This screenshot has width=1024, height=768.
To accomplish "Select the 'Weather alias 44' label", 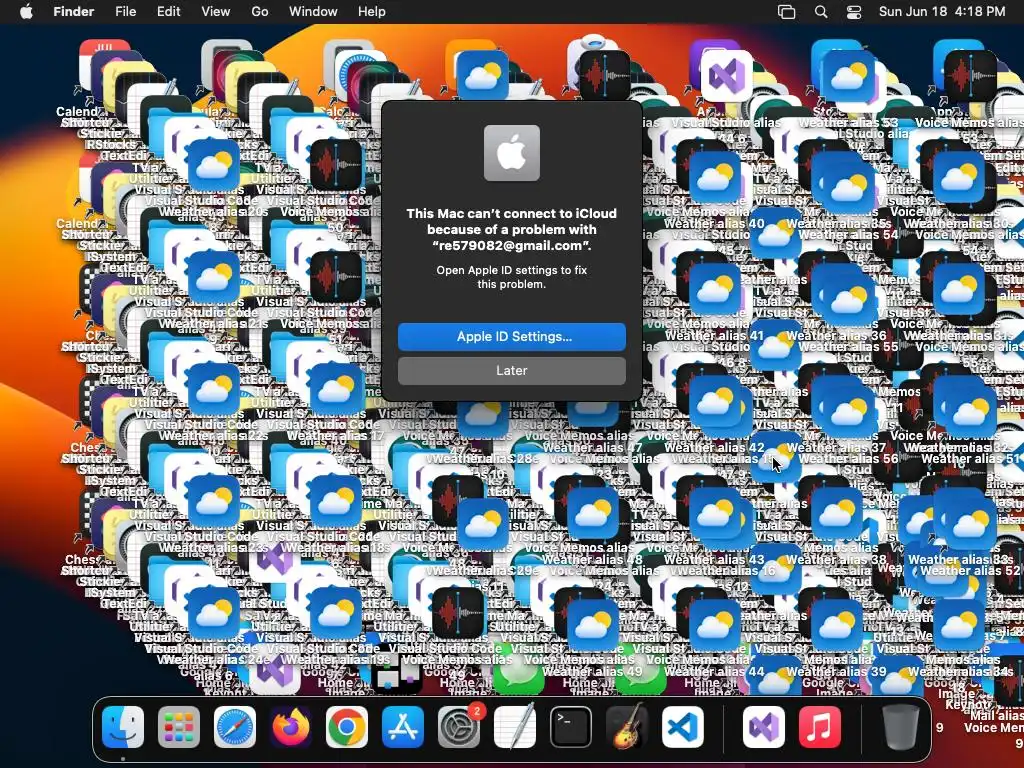I will [x=714, y=671].
